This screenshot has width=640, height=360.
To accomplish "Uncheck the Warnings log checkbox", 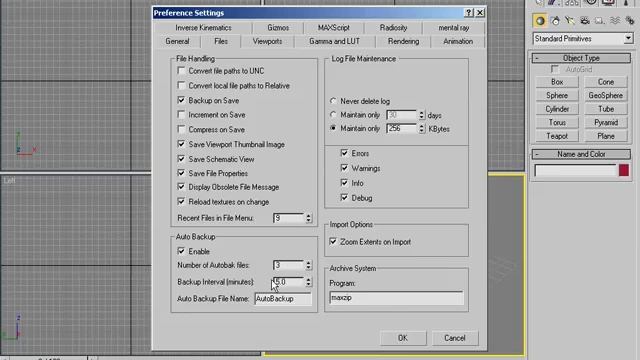I will (344, 168).
